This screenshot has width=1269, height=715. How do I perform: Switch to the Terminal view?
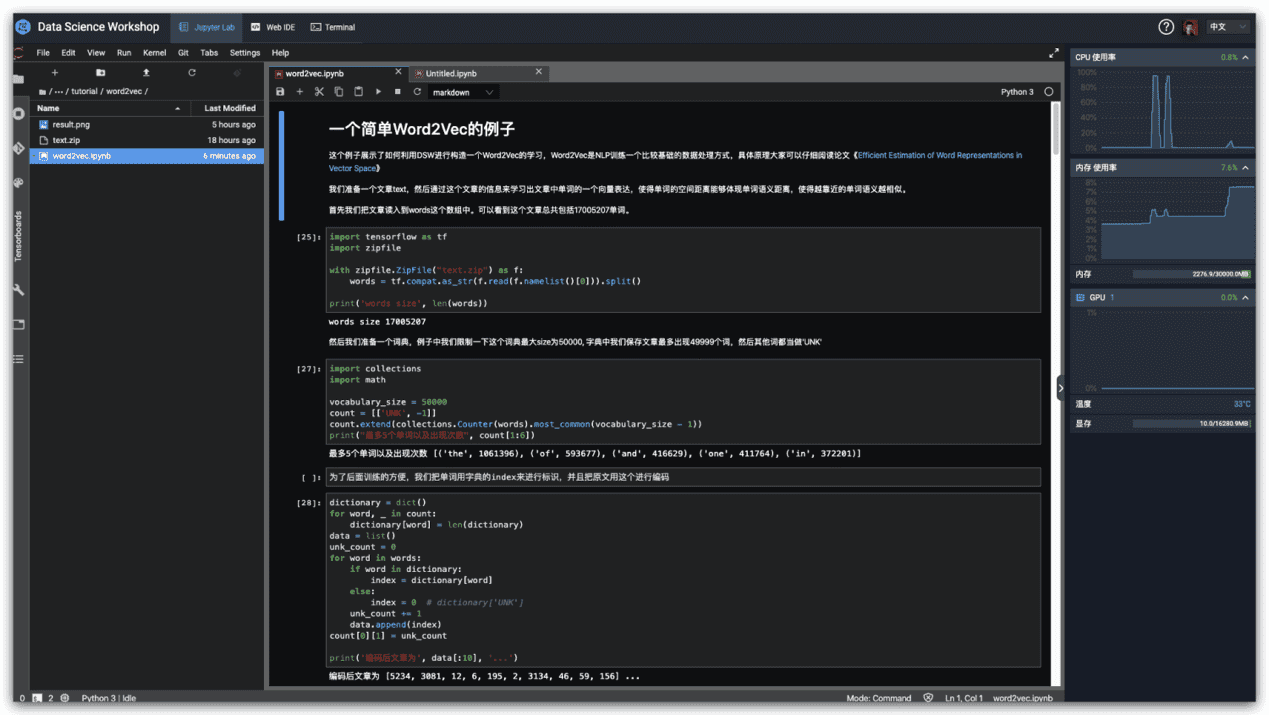[x=333, y=27]
